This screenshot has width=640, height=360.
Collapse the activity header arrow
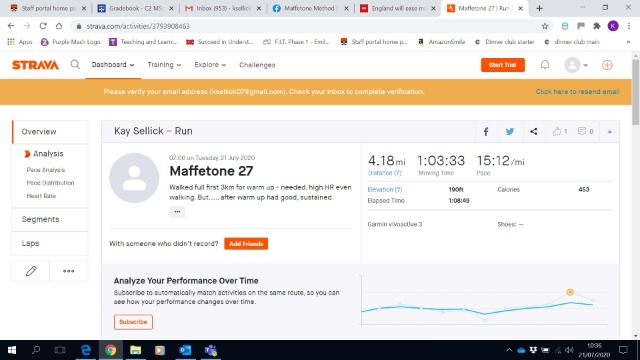pyautogui.click(x=609, y=131)
